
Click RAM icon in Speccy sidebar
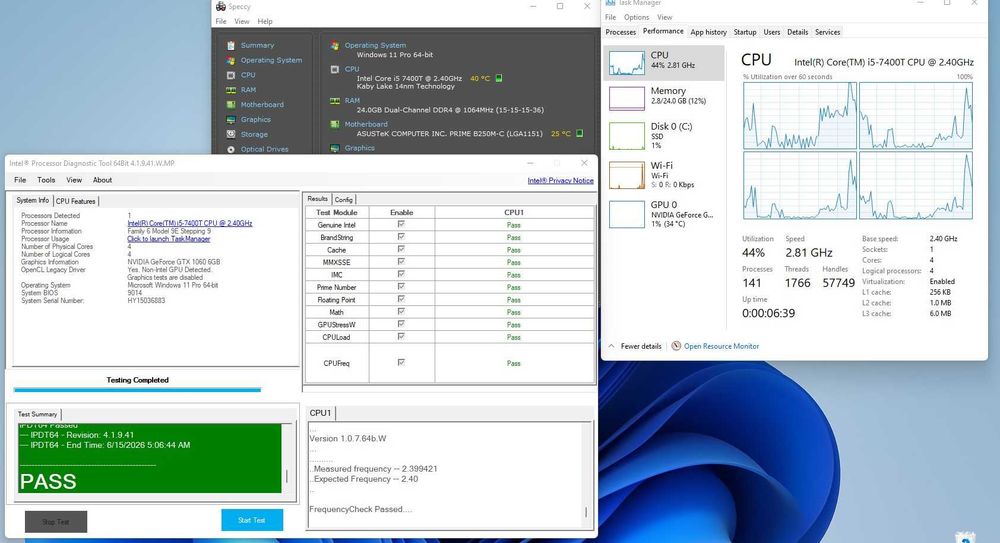click(x=231, y=90)
